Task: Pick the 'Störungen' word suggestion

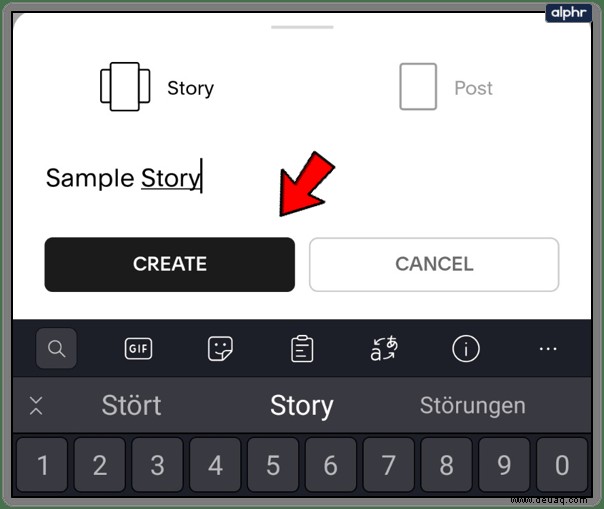Action: click(473, 406)
